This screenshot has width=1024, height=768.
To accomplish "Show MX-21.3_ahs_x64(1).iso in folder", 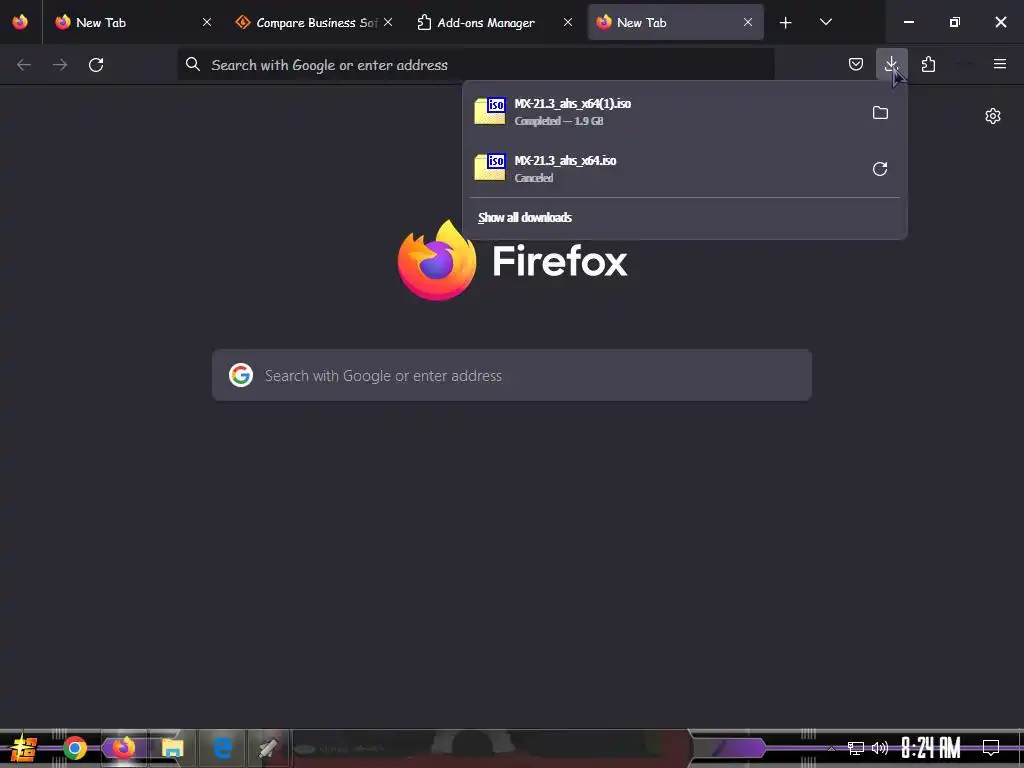I will coord(880,112).
